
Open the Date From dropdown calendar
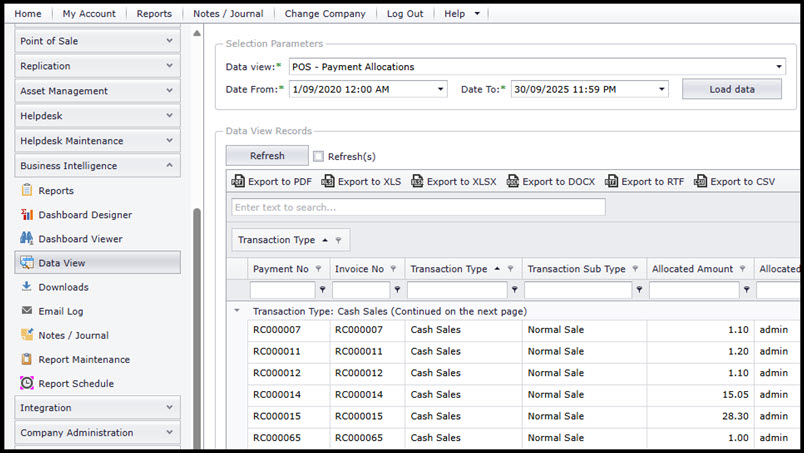pyautogui.click(x=441, y=89)
